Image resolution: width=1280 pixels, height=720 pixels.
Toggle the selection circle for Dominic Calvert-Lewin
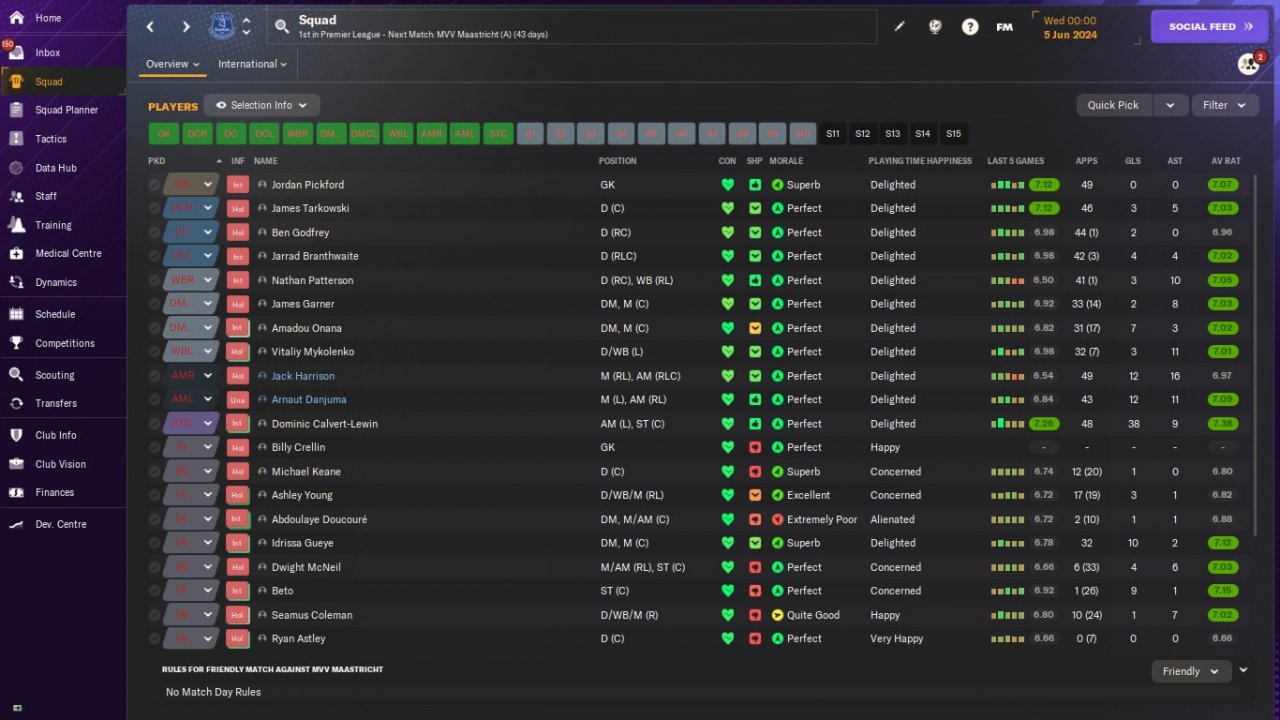(x=154, y=424)
